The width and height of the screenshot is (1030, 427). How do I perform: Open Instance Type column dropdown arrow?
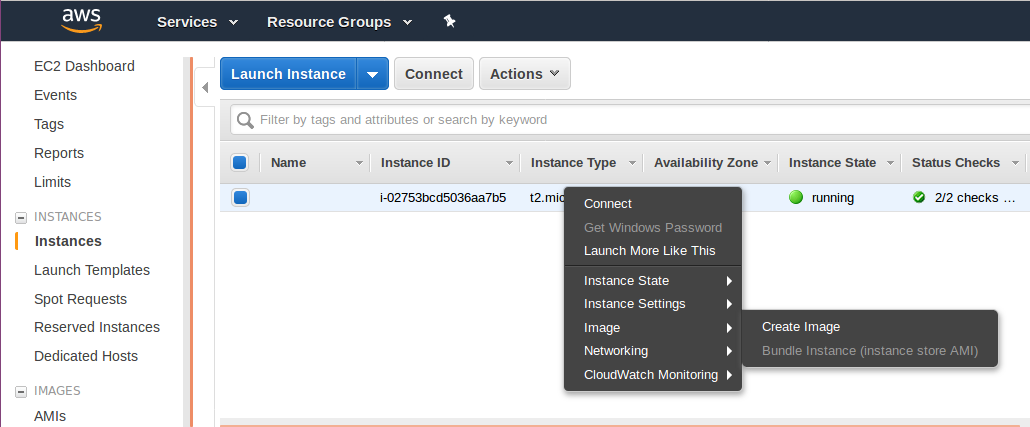coord(632,163)
